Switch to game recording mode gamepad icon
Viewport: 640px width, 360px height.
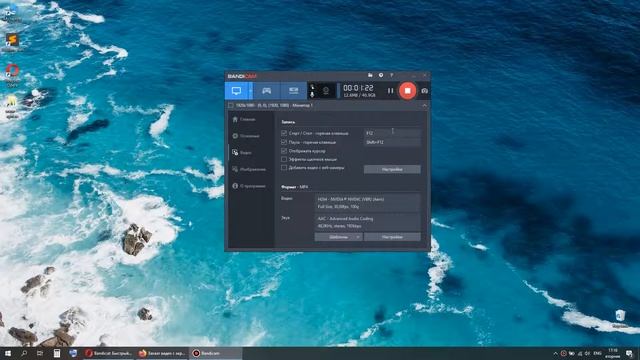coord(267,91)
